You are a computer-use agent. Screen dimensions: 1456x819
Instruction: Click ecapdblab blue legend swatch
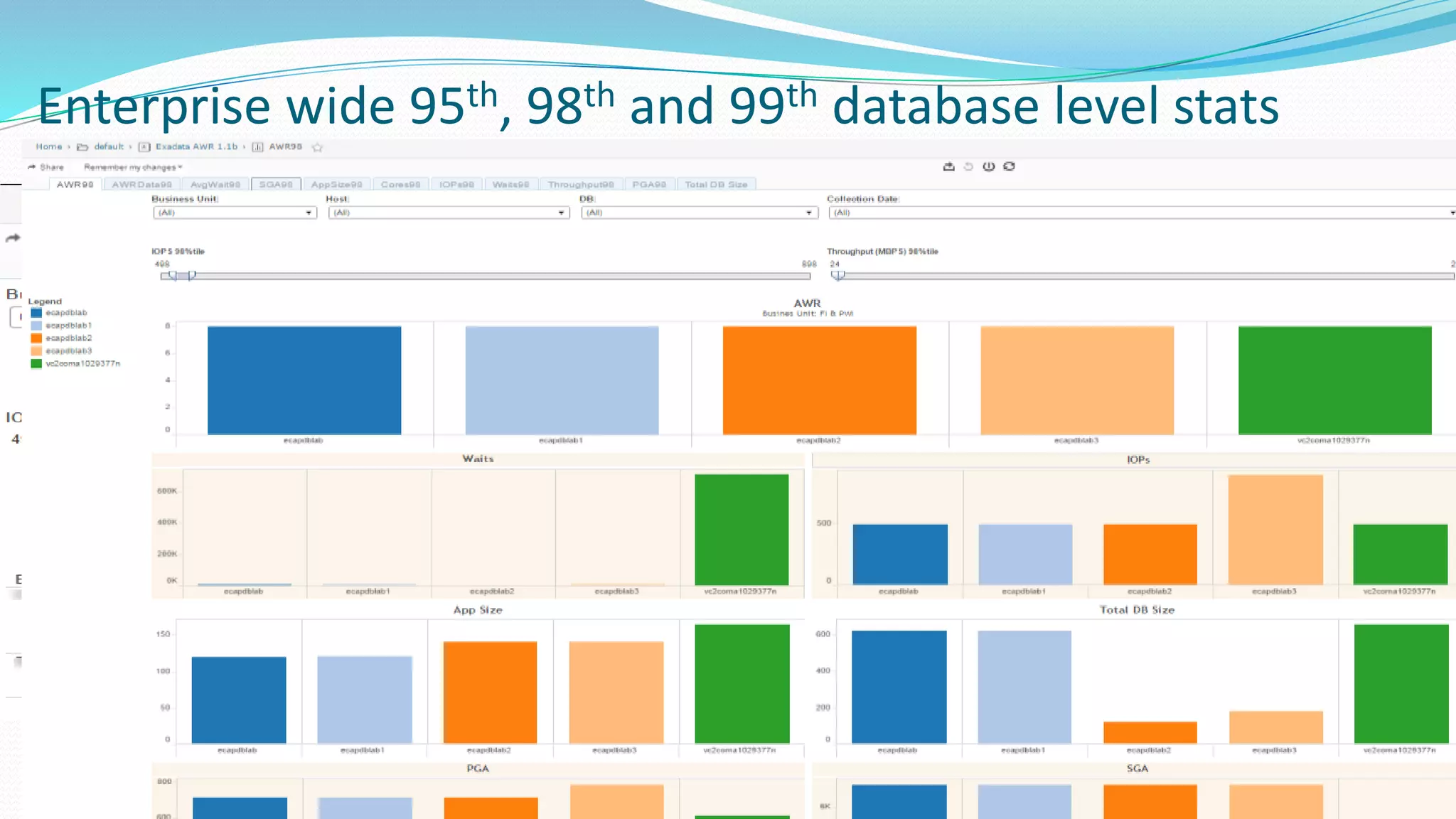36,313
